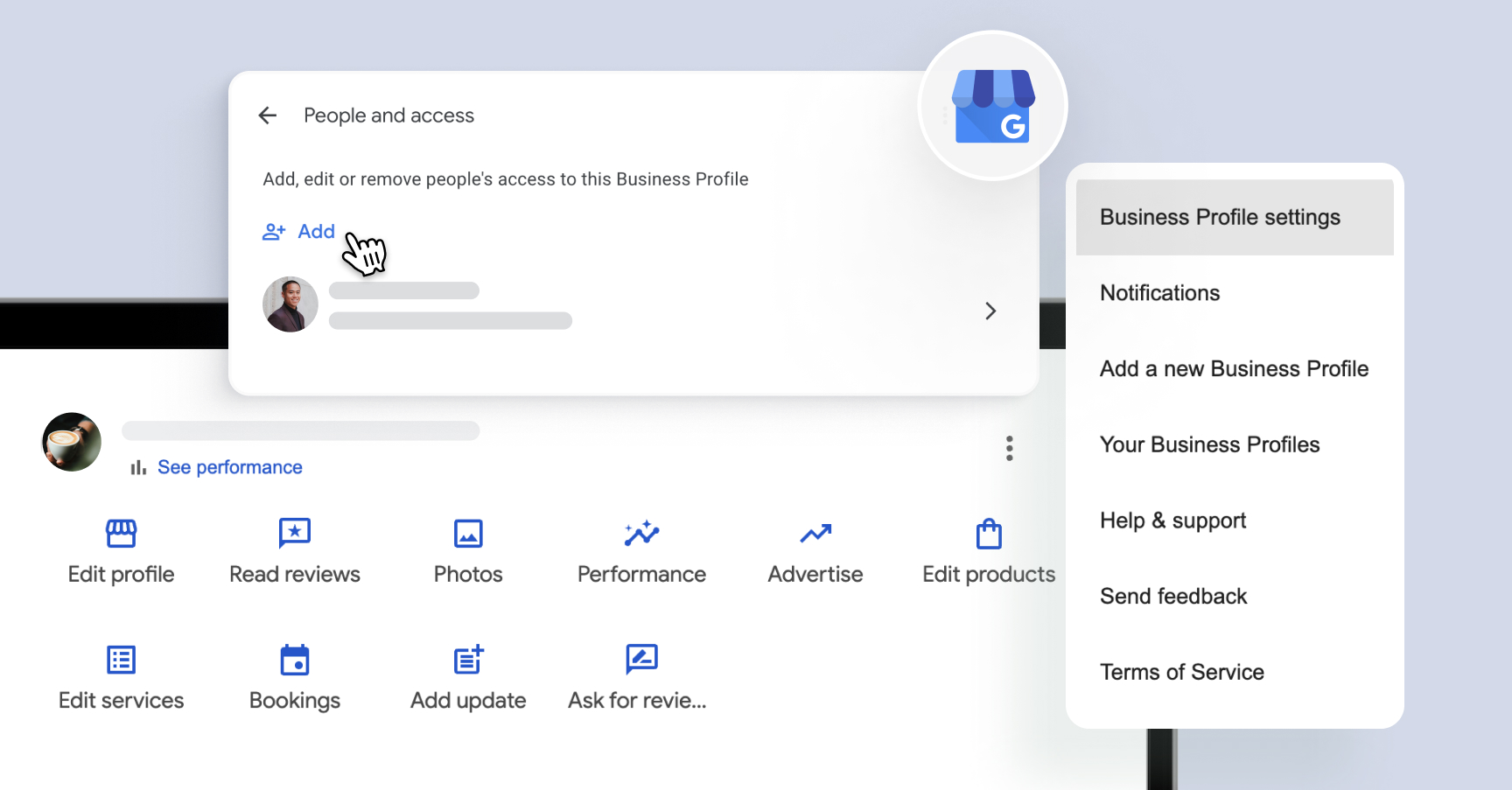Open the Bookings calendar icon
The image size is (1512, 790).
(x=294, y=659)
